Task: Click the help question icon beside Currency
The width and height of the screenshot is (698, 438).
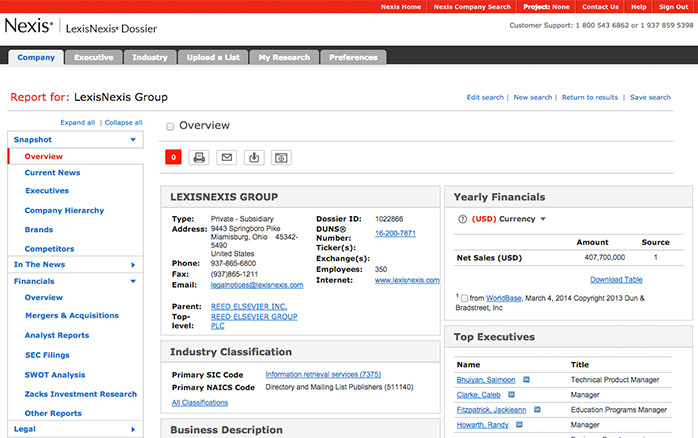Action: tap(463, 219)
